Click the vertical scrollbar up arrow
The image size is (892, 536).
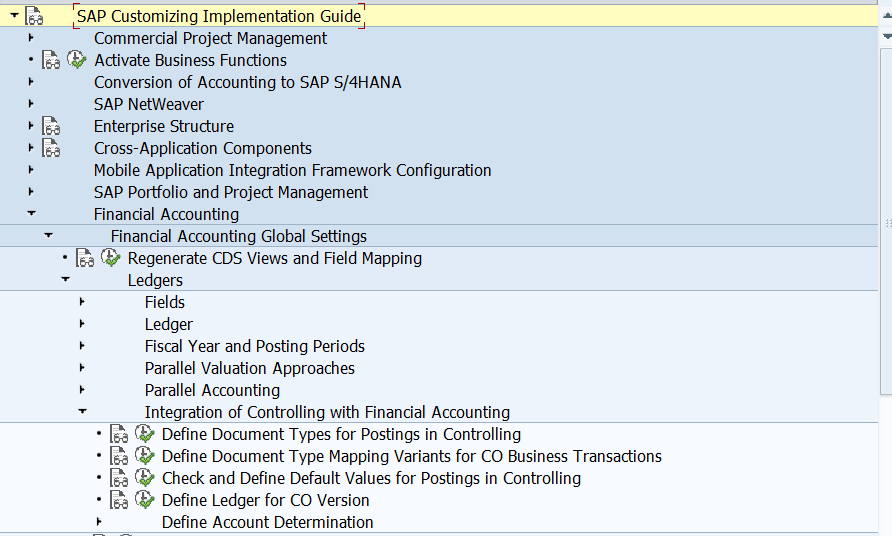(x=886, y=17)
